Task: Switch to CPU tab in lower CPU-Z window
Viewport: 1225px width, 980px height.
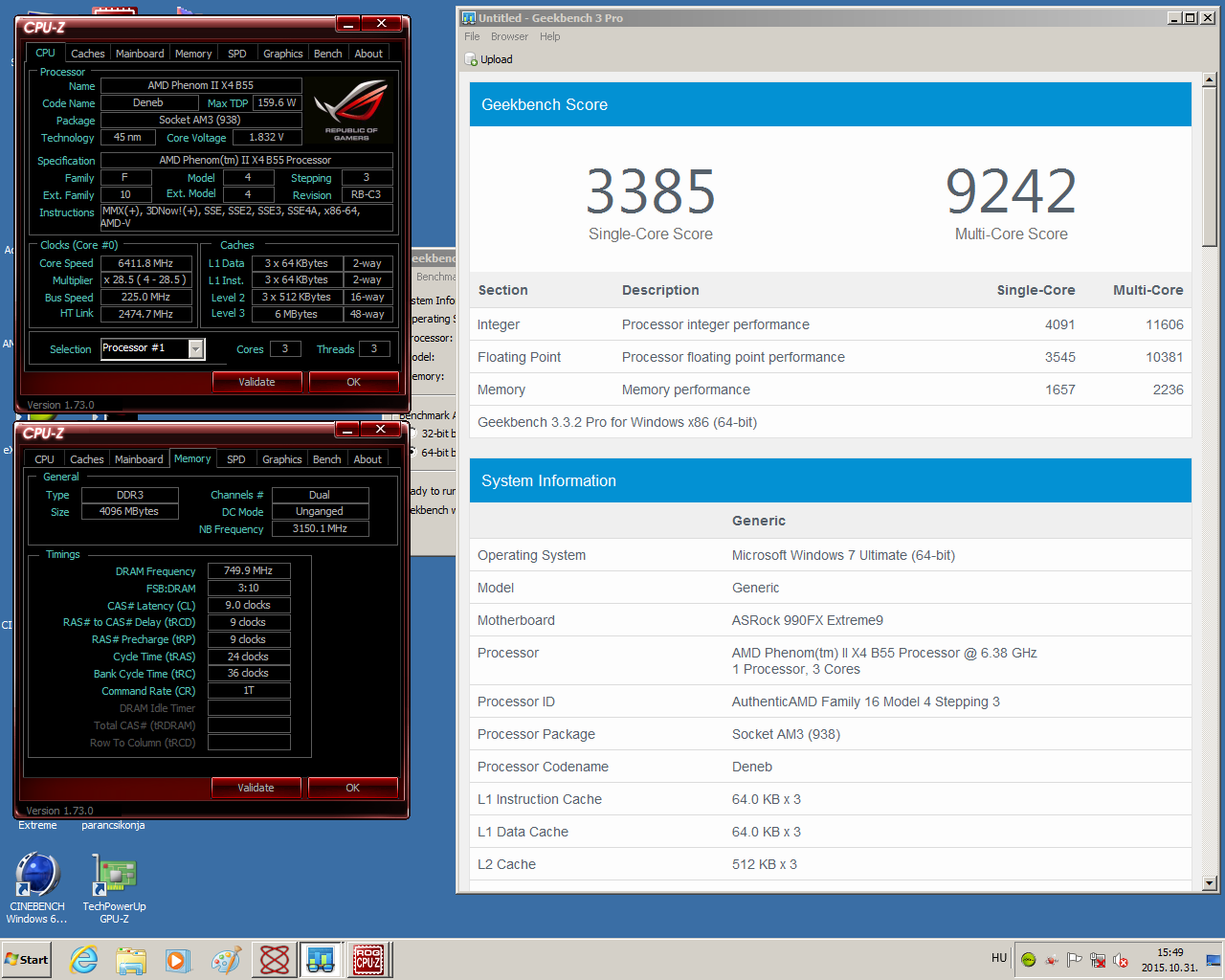Action: tap(45, 459)
